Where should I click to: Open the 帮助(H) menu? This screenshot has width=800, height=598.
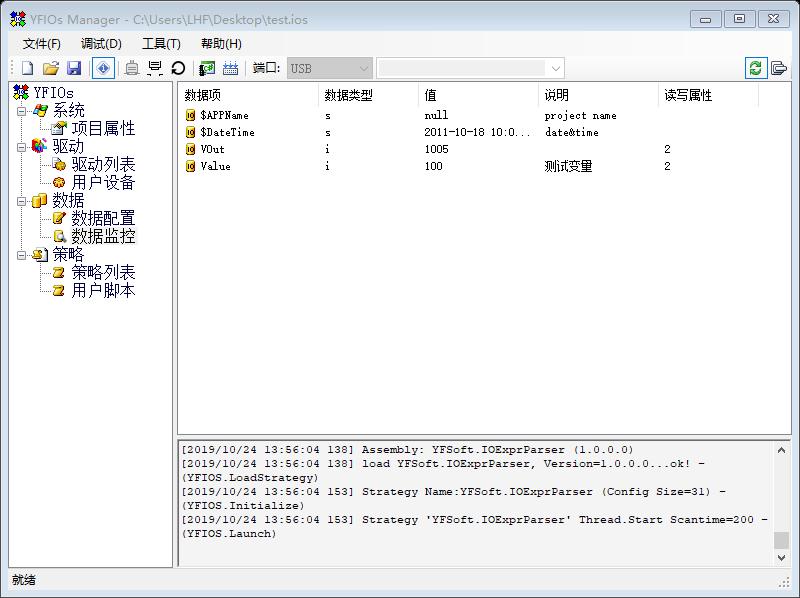coord(221,44)
